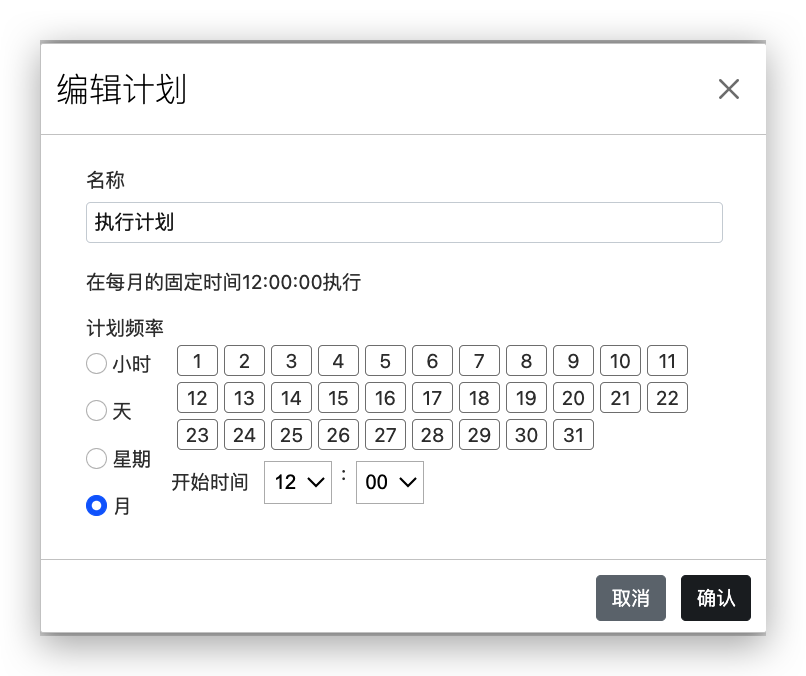Open the start hour dropdown showing 12

point(298,482)
